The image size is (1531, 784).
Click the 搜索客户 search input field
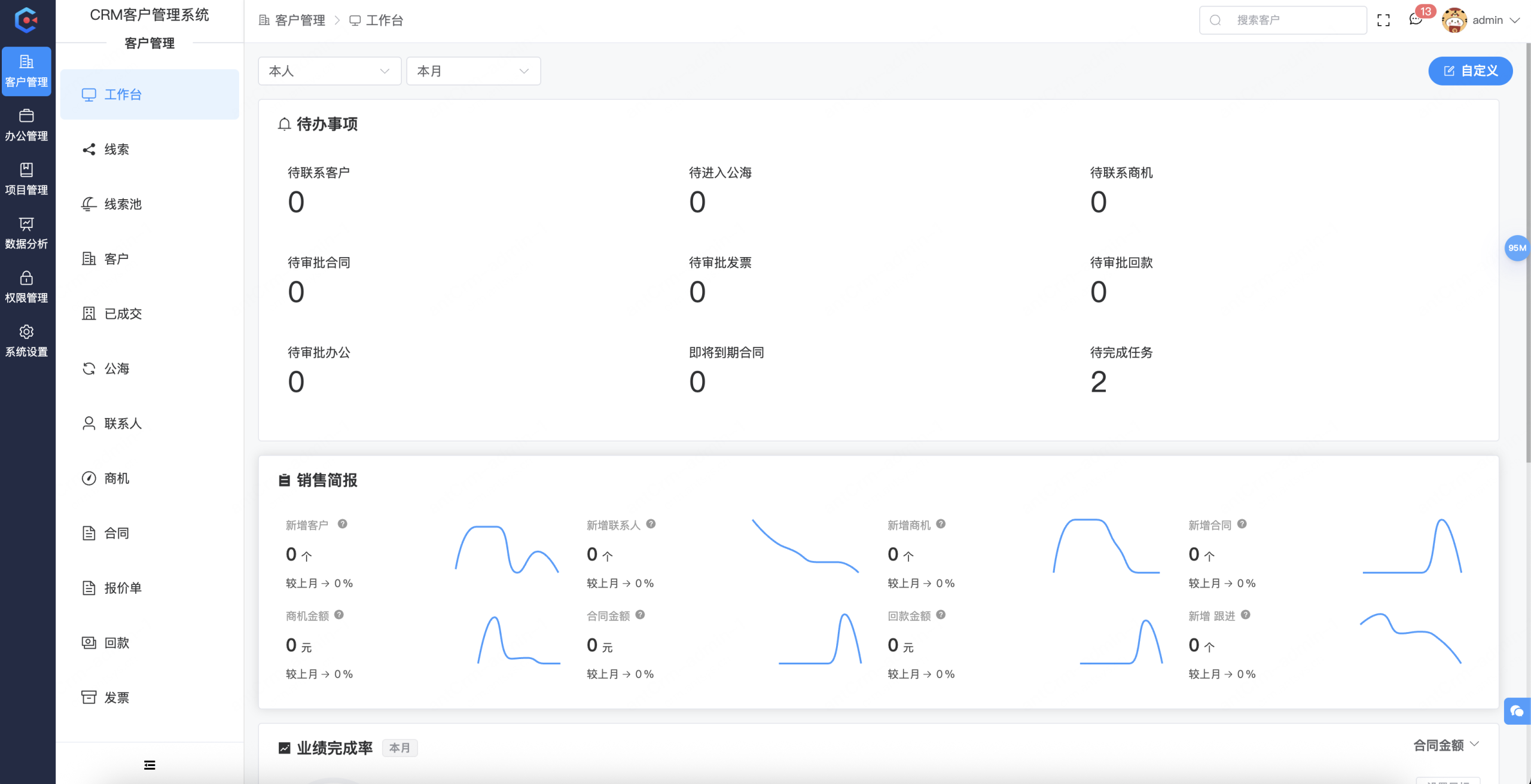(x=1283, y=20)
